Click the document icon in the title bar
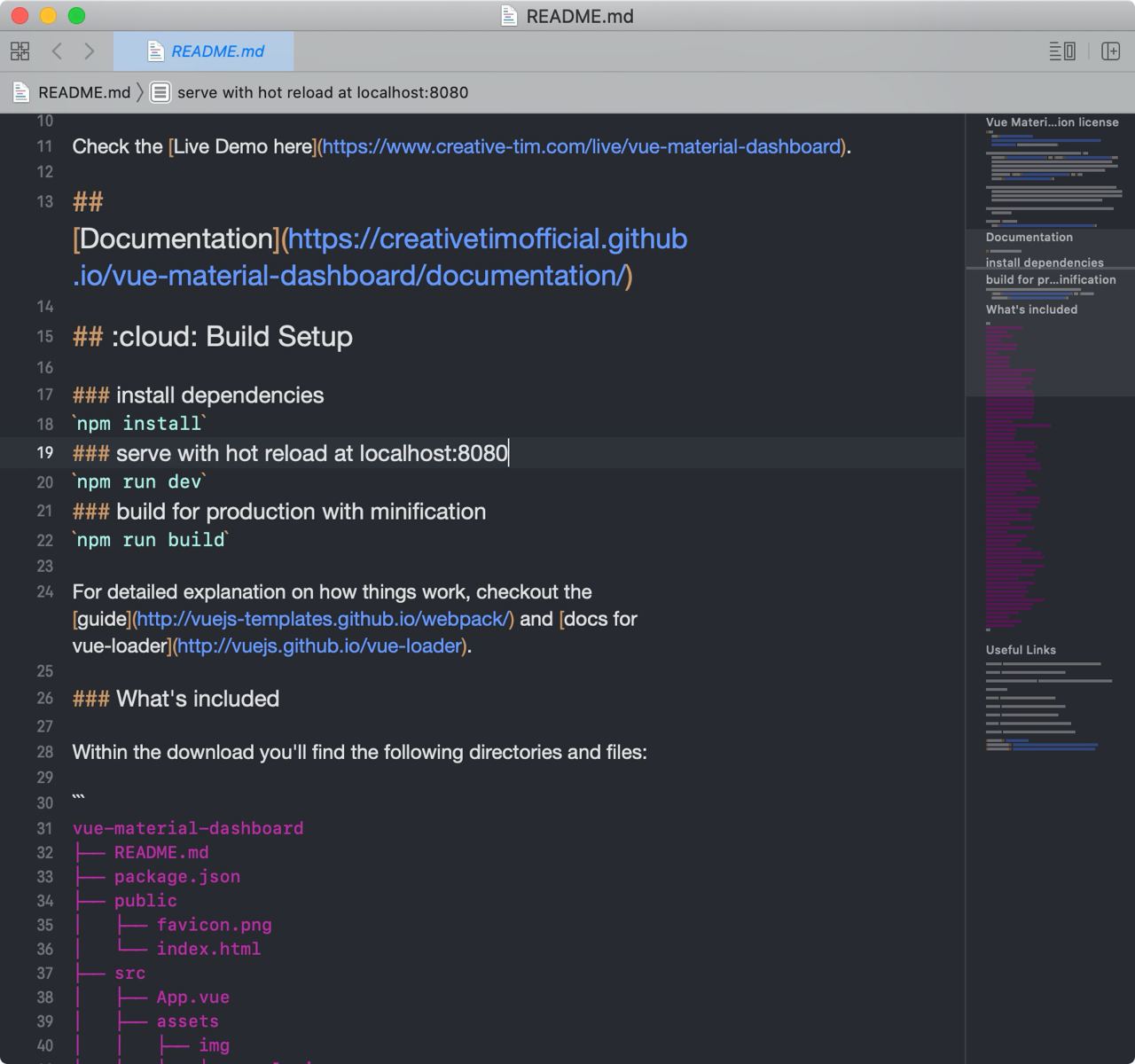Viewport: 1135px width, 1064px height. pyautogui.click(x=509, y=16)
